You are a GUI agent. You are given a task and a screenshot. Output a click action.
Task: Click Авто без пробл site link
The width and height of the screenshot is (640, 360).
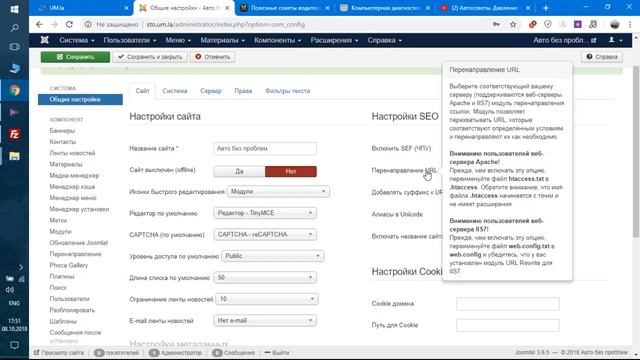[x=565, y=40]
